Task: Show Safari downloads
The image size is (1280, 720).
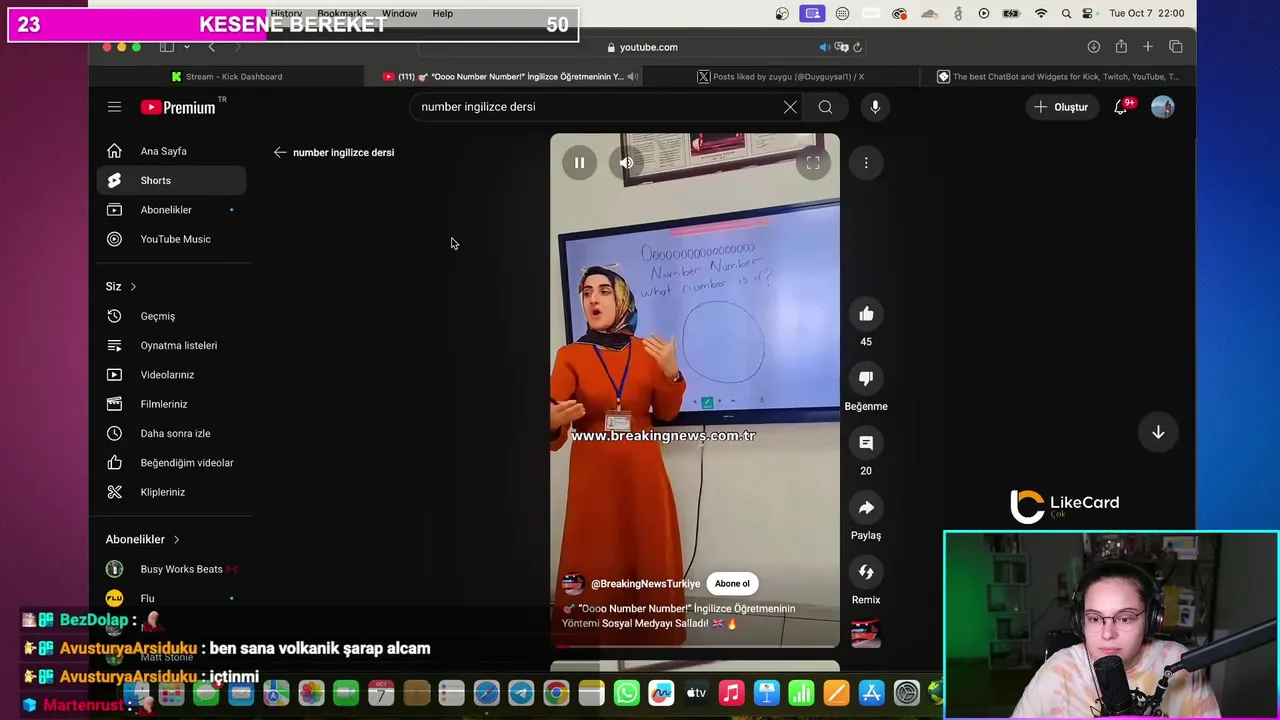Action: pyautogui.click(x=1094, y=47)
